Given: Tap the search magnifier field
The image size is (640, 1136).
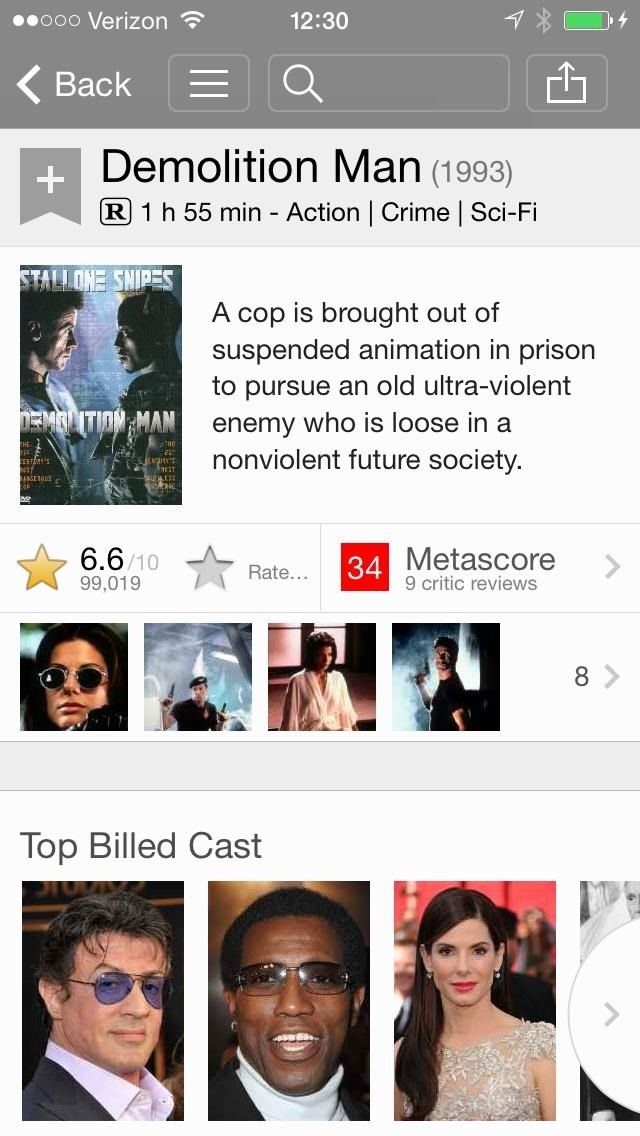Looking at the screenshot, I should 388,83.
